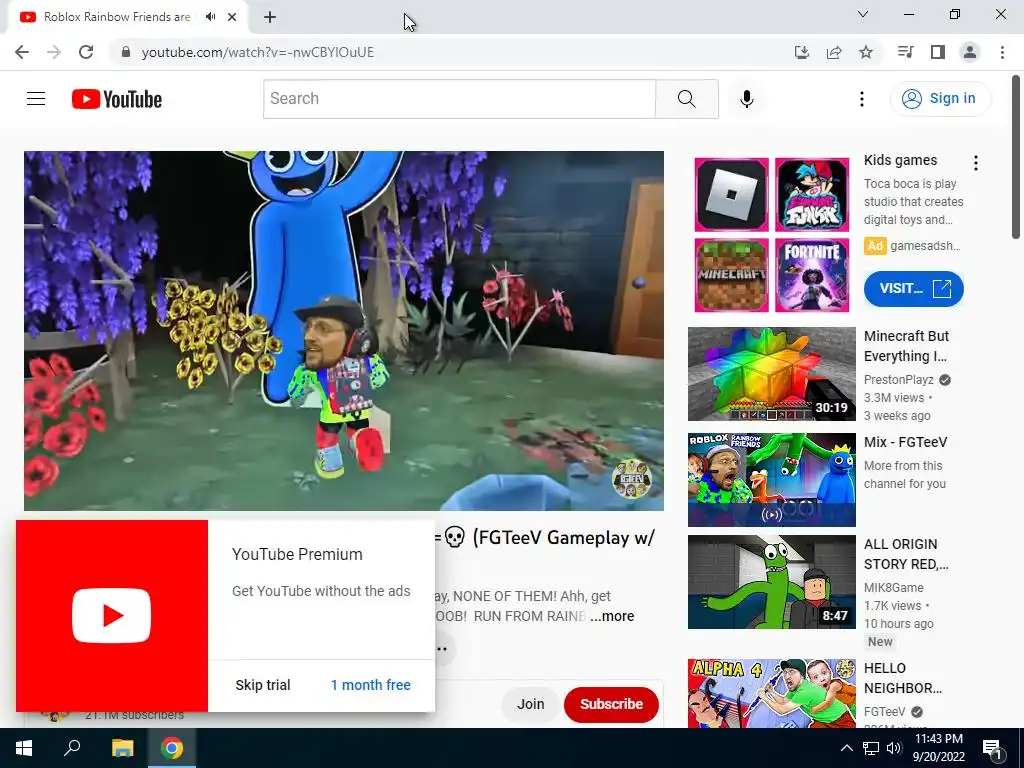Open volume control in system tray
This screenshot has width=1024, height=768.
pyautogui.click(x=893, y=748)
